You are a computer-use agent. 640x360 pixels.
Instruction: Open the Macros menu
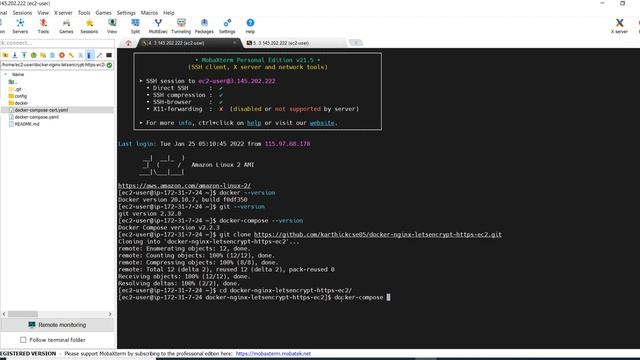tap(149, 13)
